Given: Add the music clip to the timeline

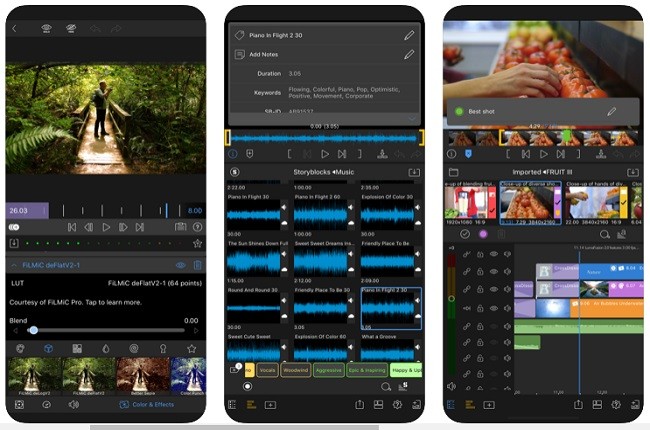Looking at the screenshot, I should tap(382, 154).
